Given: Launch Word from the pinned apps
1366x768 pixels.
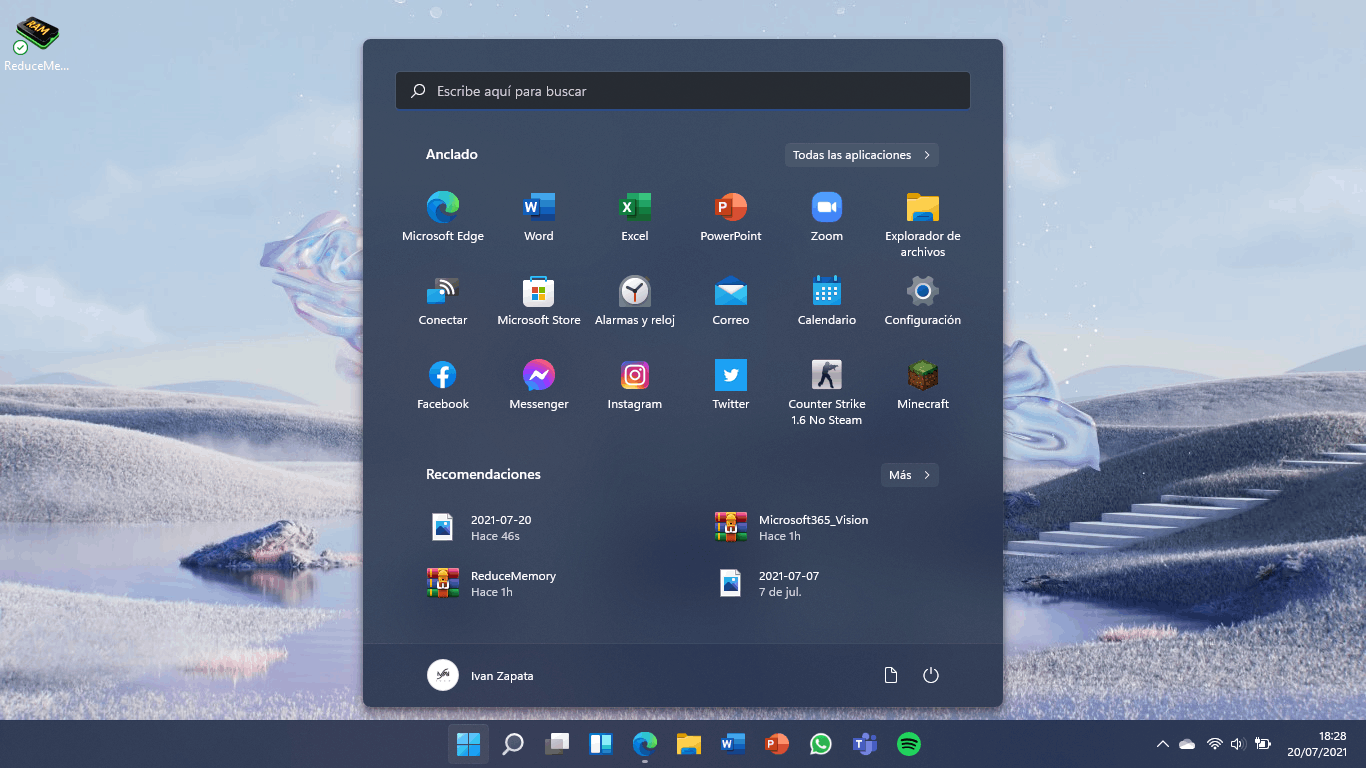Looking at the screenshot, I should click(x=539, y=217).
